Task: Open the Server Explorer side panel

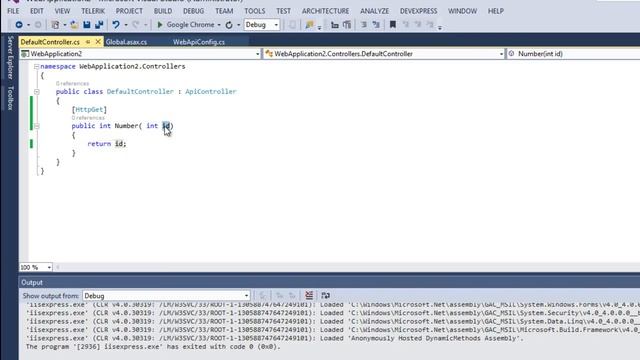Action: [x=10, y=58]
